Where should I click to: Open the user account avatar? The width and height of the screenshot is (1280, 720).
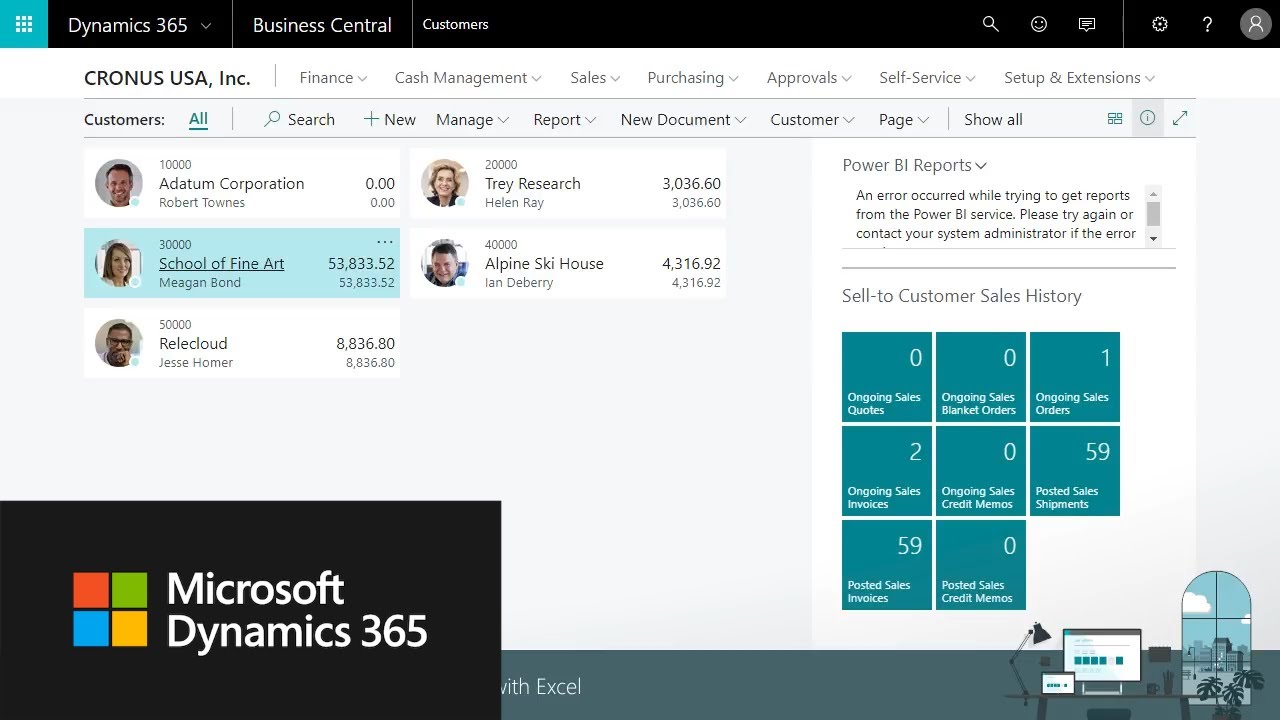point(1255,24)
